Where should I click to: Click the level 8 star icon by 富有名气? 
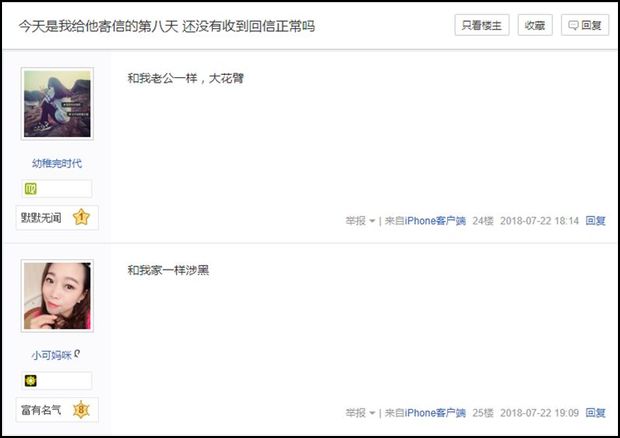[81, 410]
